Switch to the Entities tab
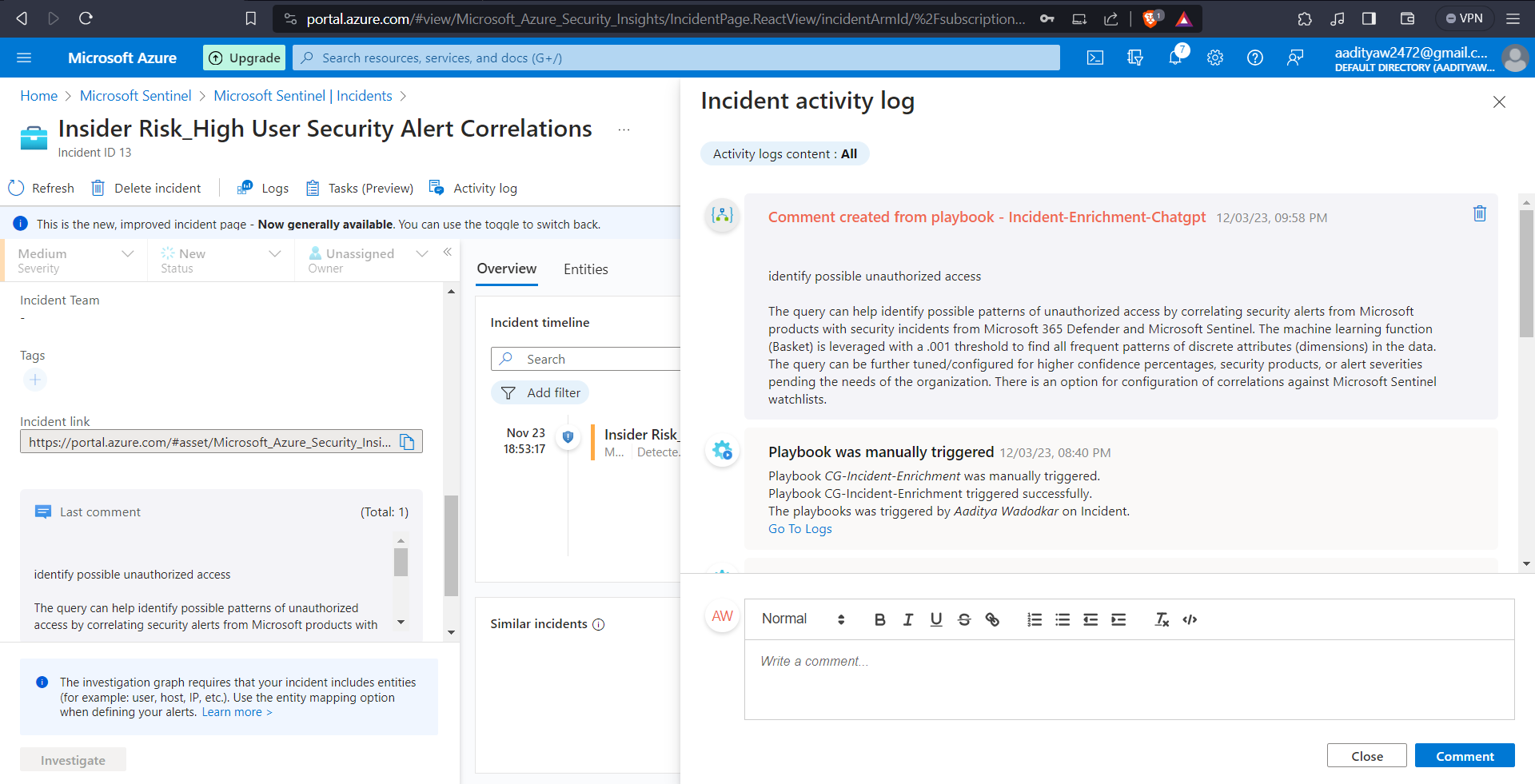 tap(585, 269)
